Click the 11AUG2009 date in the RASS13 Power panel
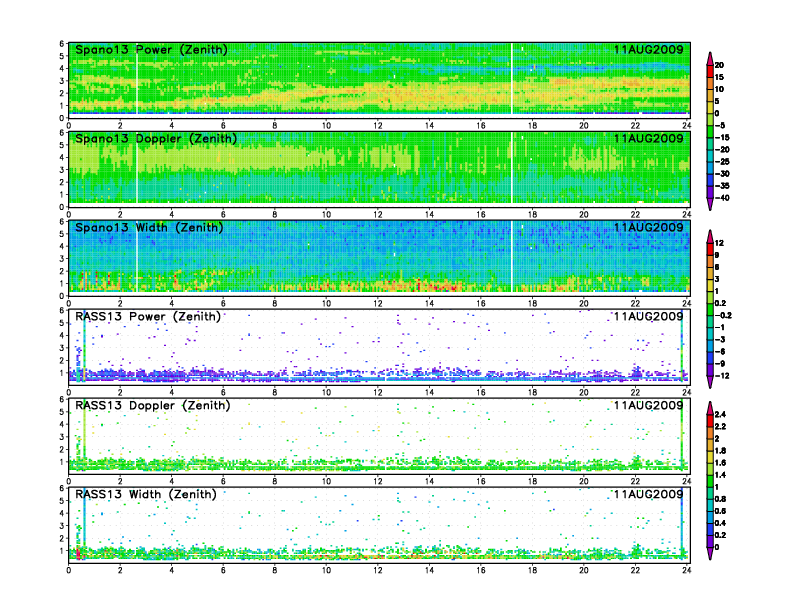Screen dimensions: 792x612 tap(649, 316)
